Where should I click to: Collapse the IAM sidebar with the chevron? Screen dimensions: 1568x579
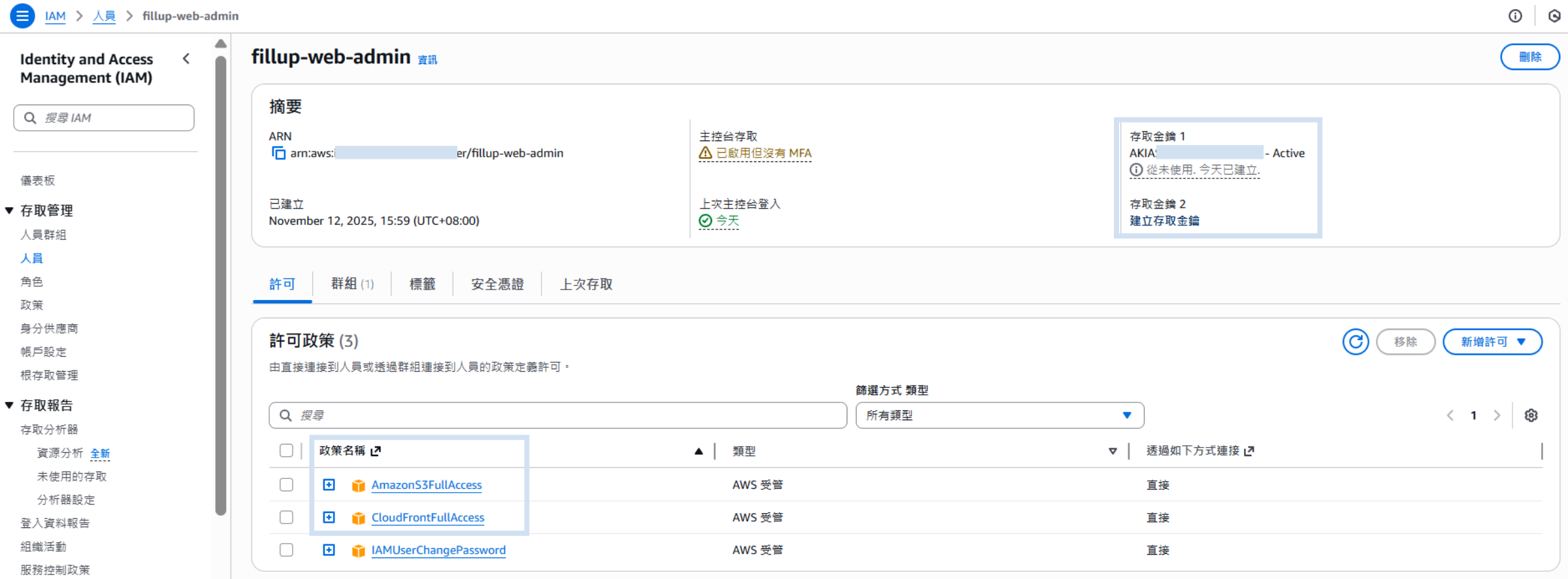click(x=186, y=59)
